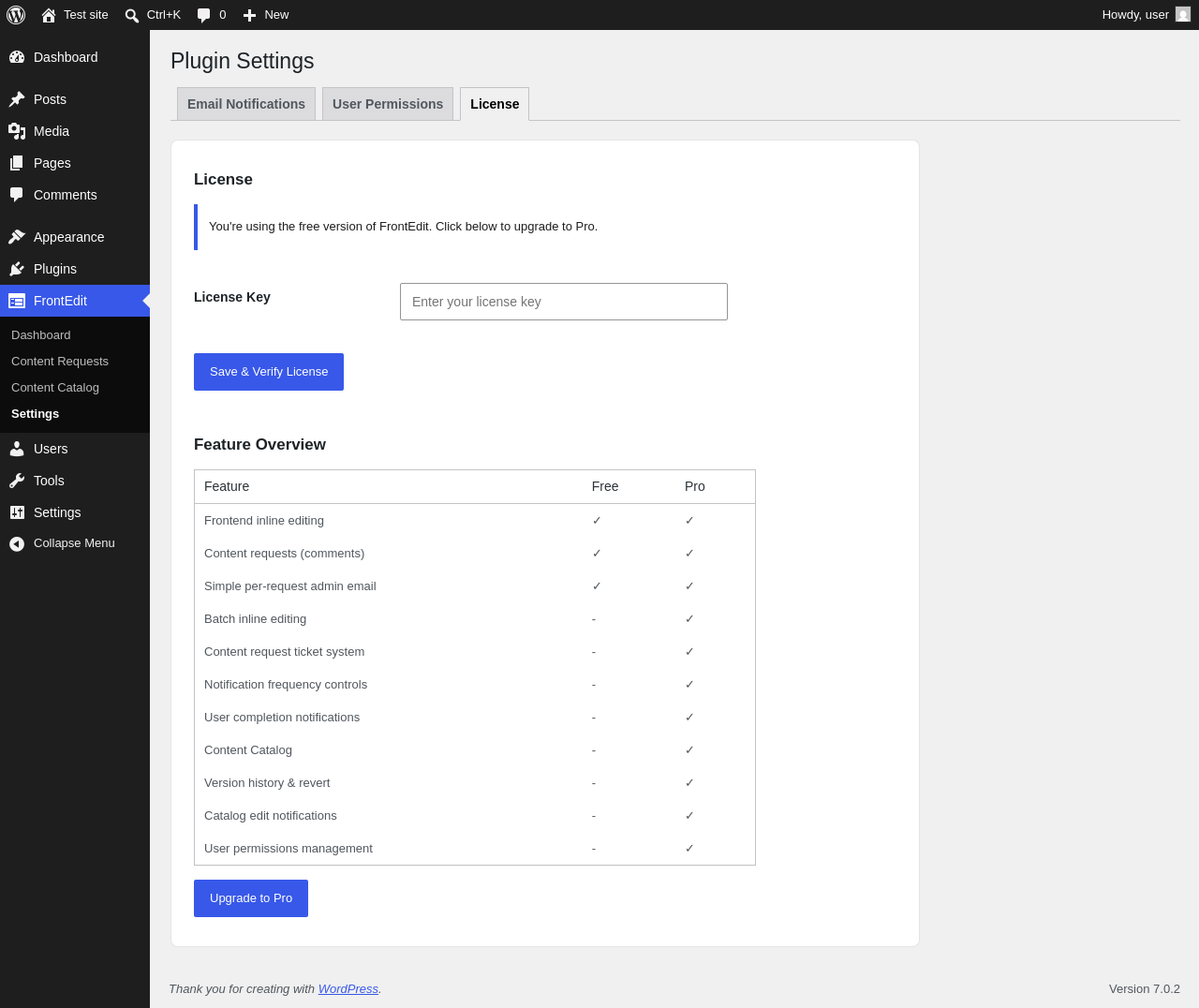Click the Users person icon
Image resolution: width=1199 pixels, height=1008 pixels.
(17, 449)
